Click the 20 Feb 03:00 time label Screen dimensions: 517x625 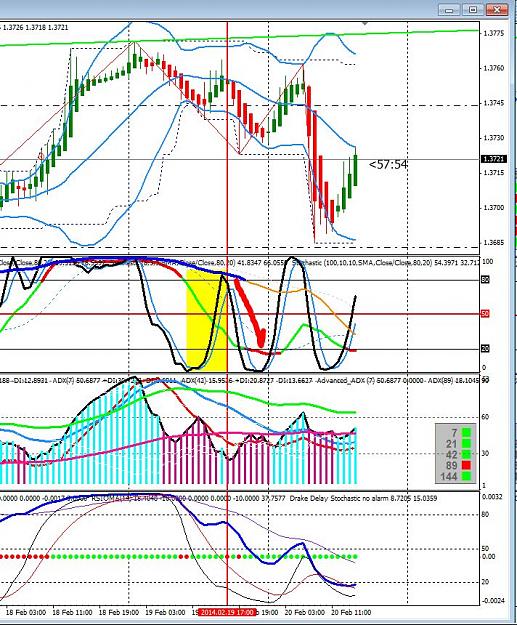click(x=305, y=612)
